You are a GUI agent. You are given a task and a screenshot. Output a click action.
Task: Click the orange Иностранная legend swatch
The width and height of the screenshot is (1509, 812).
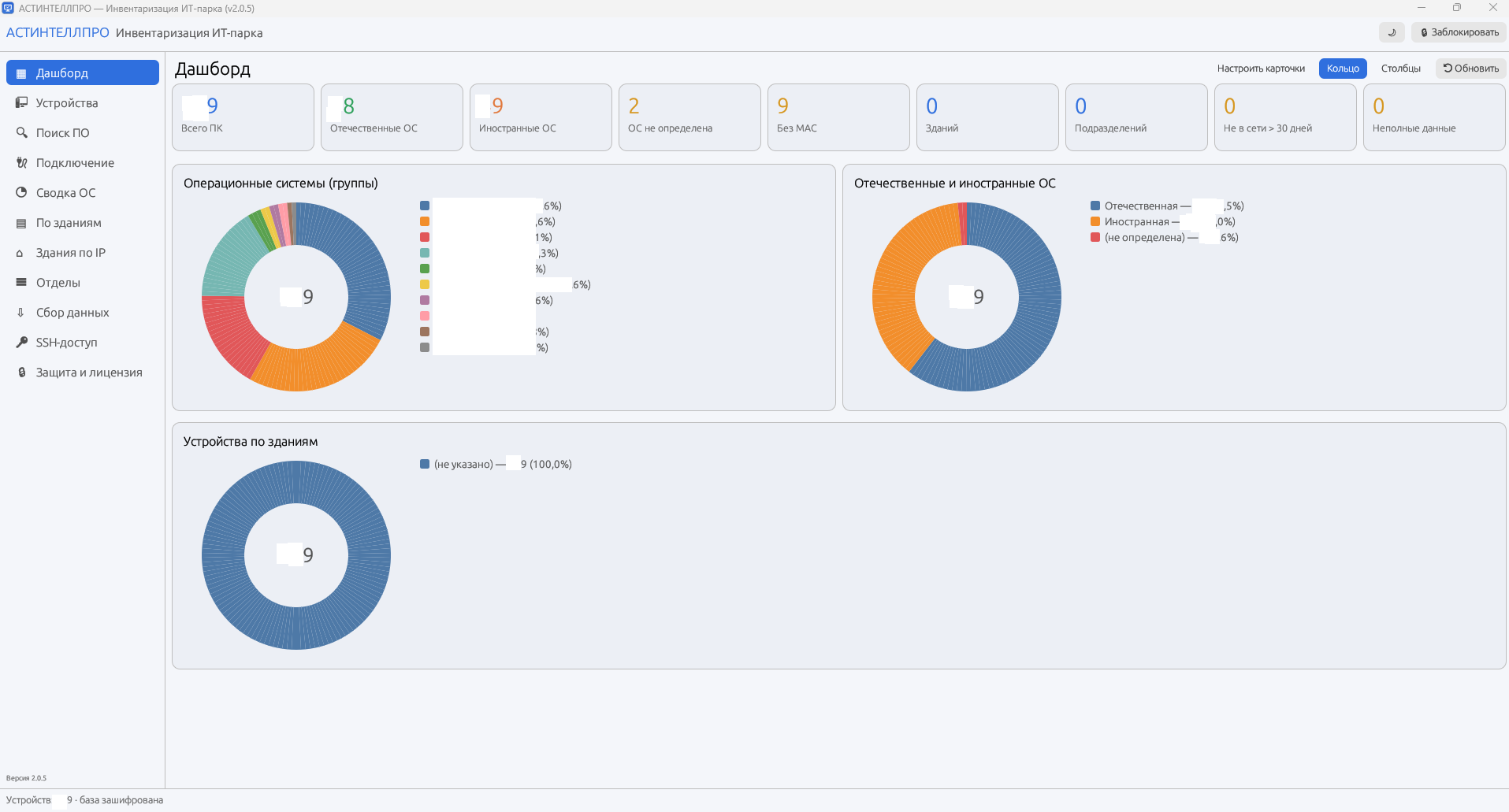[1095, 221]
